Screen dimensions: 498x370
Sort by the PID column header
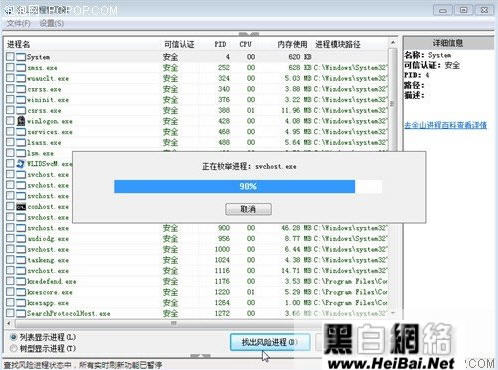click(x=220, y=44)
